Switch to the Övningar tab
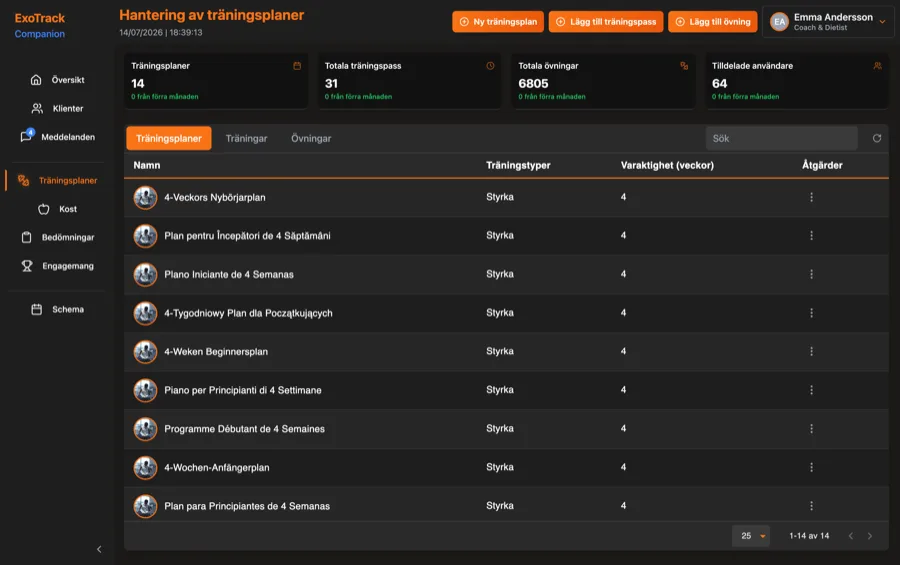Viewport: 900px width, 565px height. point(311,138)
